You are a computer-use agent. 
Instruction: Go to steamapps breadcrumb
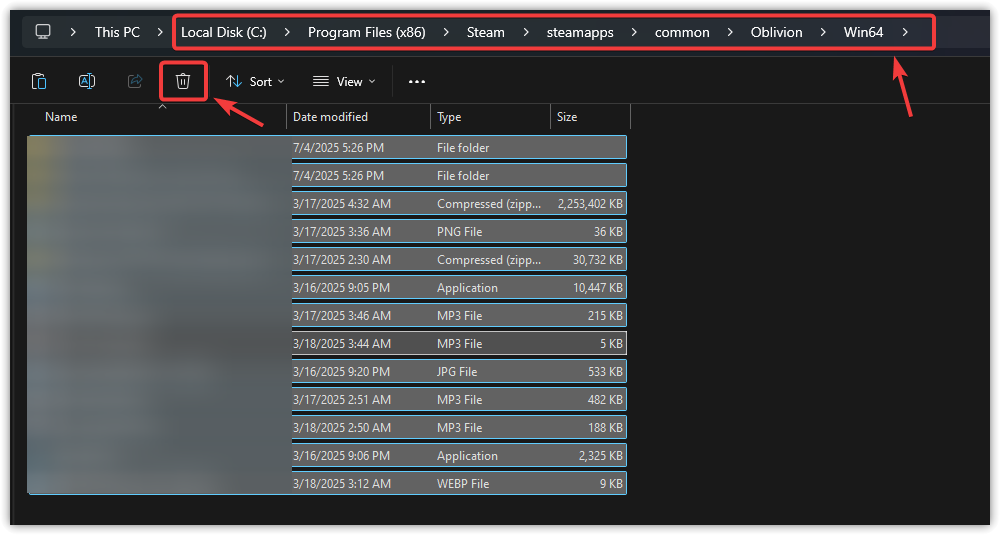(x=580, y=32)
